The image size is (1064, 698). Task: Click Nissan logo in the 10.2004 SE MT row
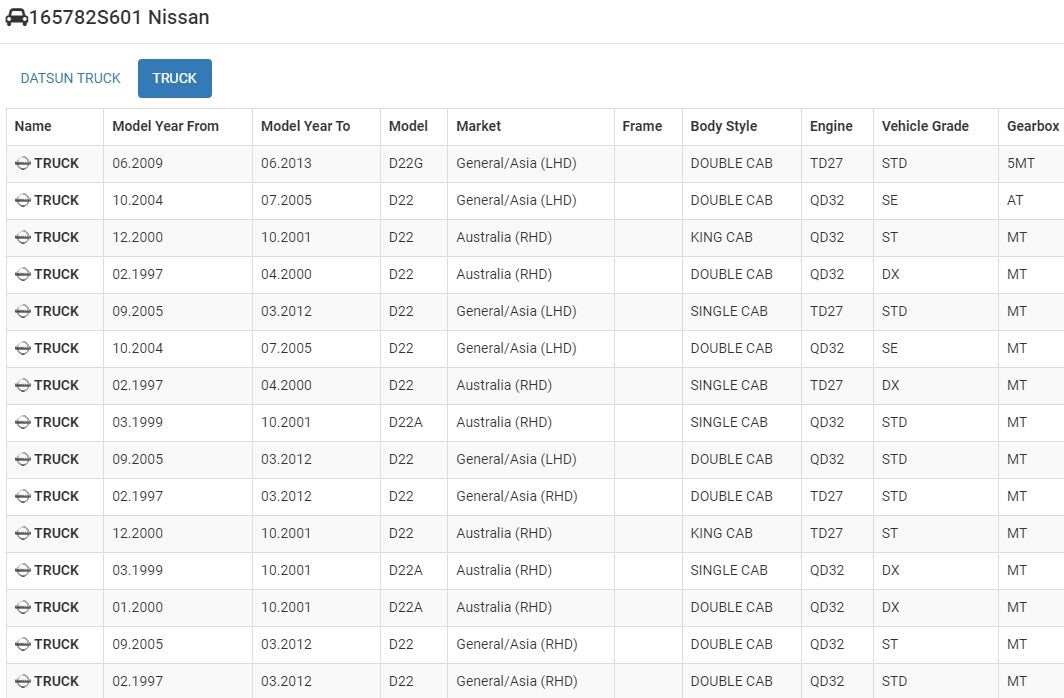23,348
